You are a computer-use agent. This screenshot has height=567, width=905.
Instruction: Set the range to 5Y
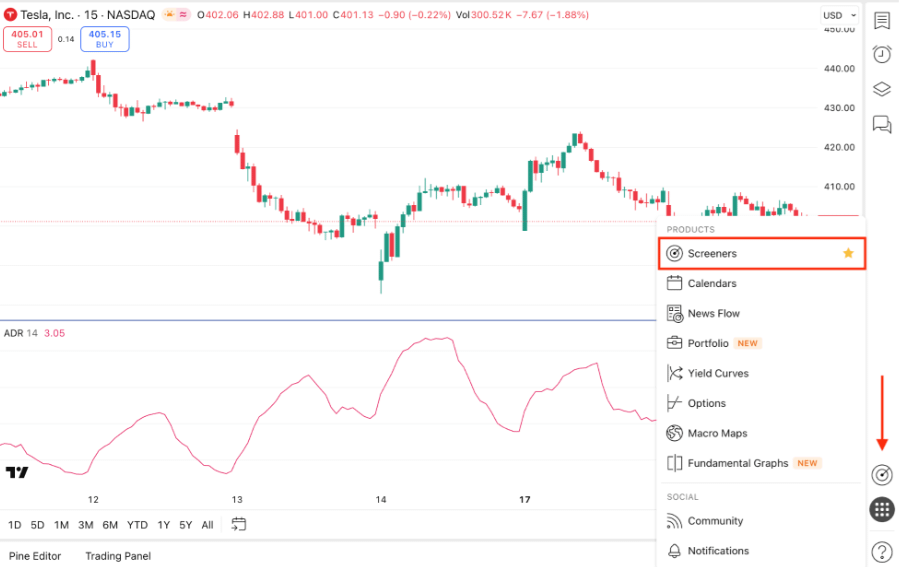(x=185, y=525)
